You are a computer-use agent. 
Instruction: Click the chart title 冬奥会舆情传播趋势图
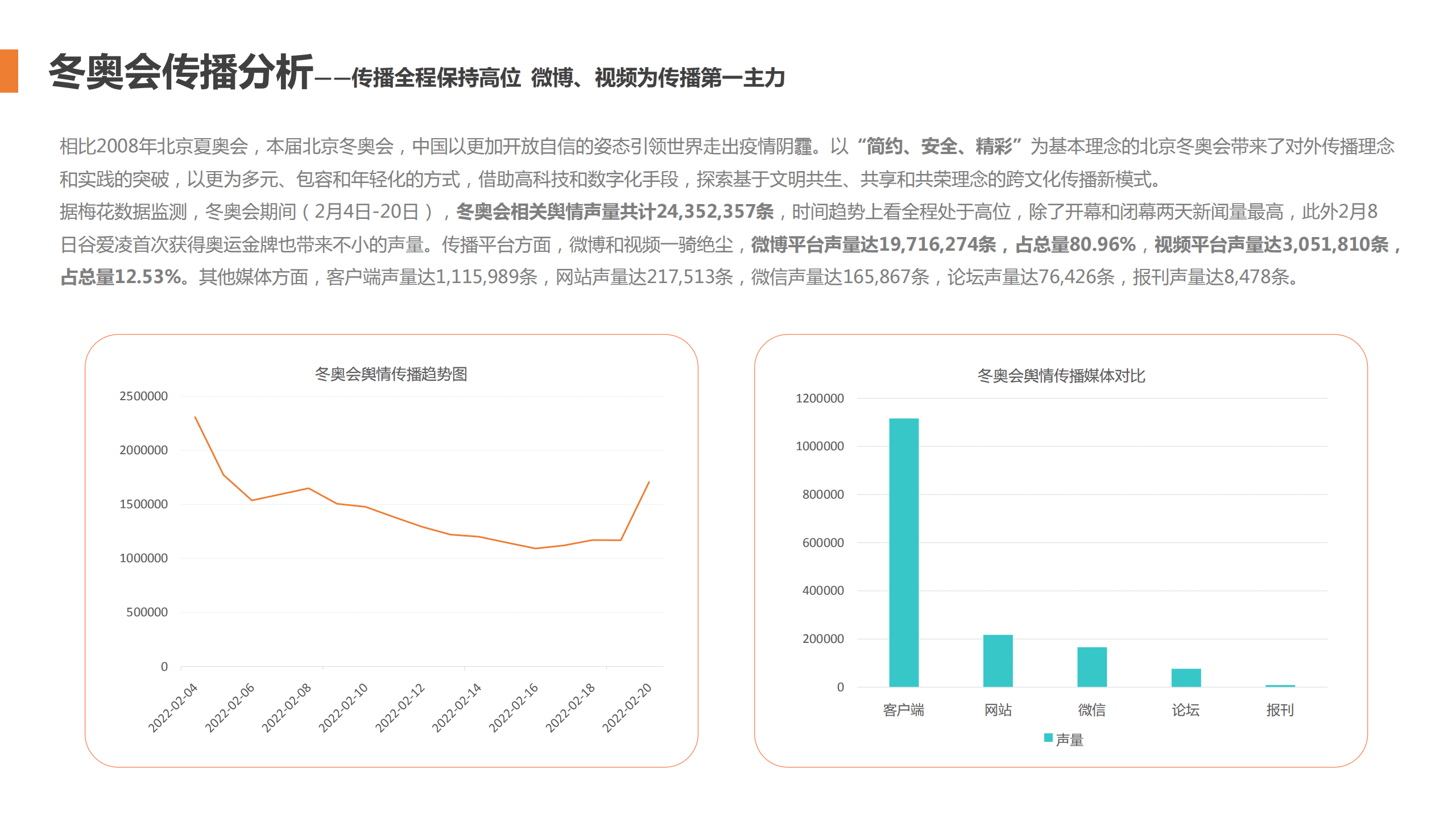(x=396, y=375)
